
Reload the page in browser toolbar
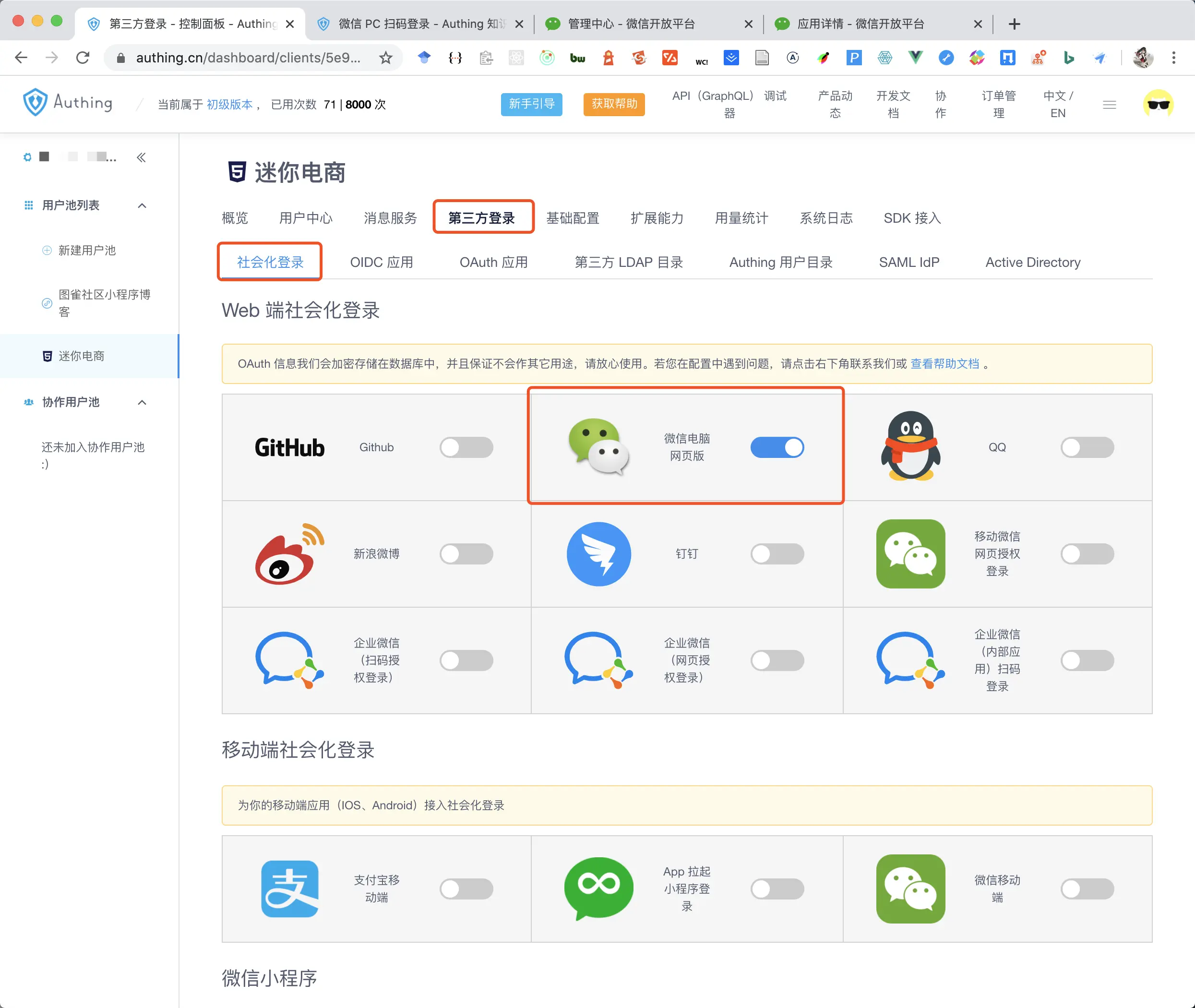point(83,58)
